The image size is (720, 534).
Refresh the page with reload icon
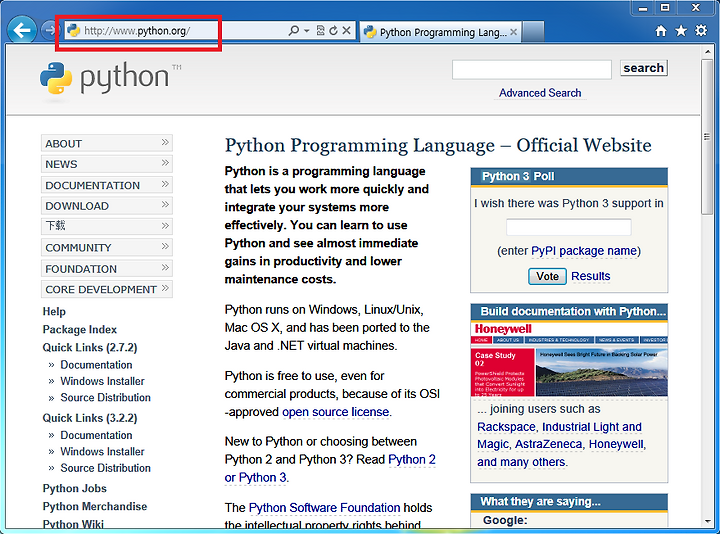click(x=333, y=31)
